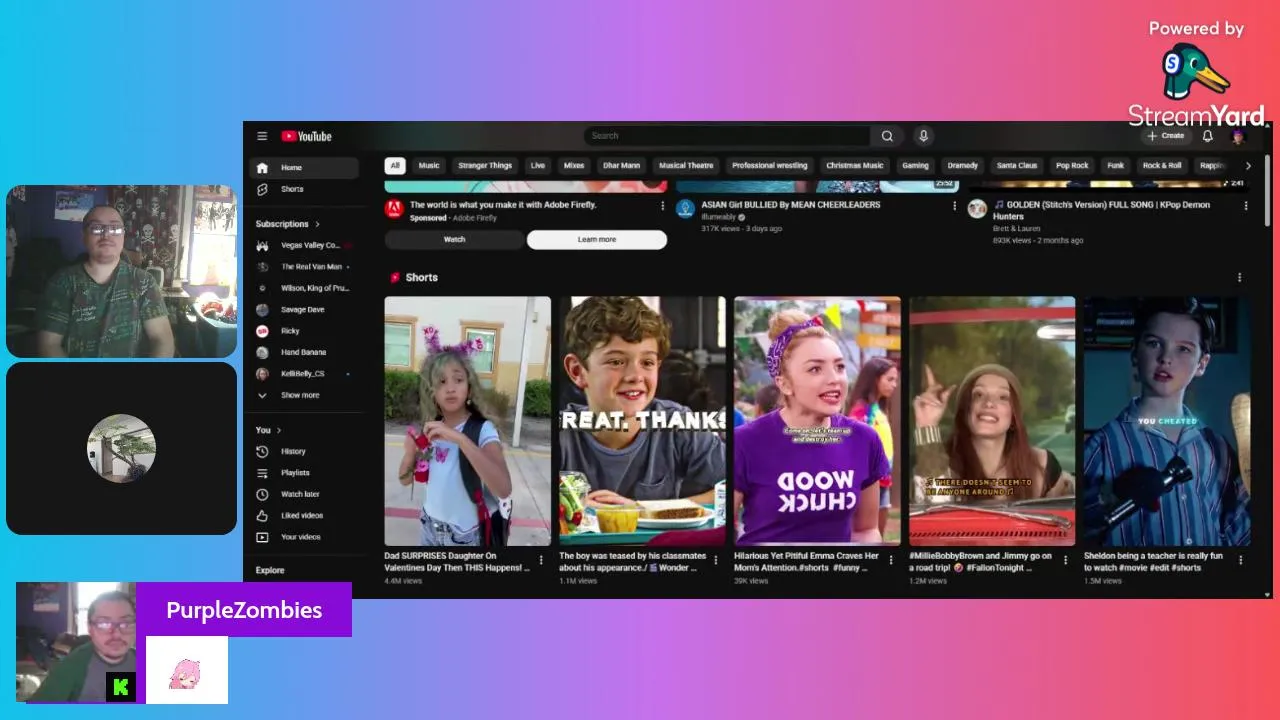Open Your videos from the sidebar
Screen dimensions: 1280x720
point(303,537)
